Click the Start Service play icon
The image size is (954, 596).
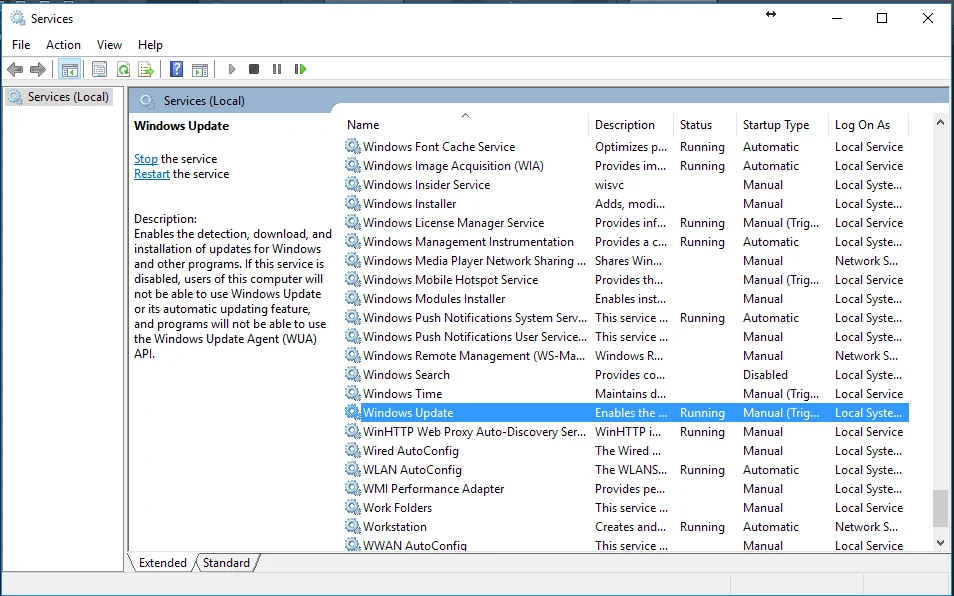pos(232,69)
